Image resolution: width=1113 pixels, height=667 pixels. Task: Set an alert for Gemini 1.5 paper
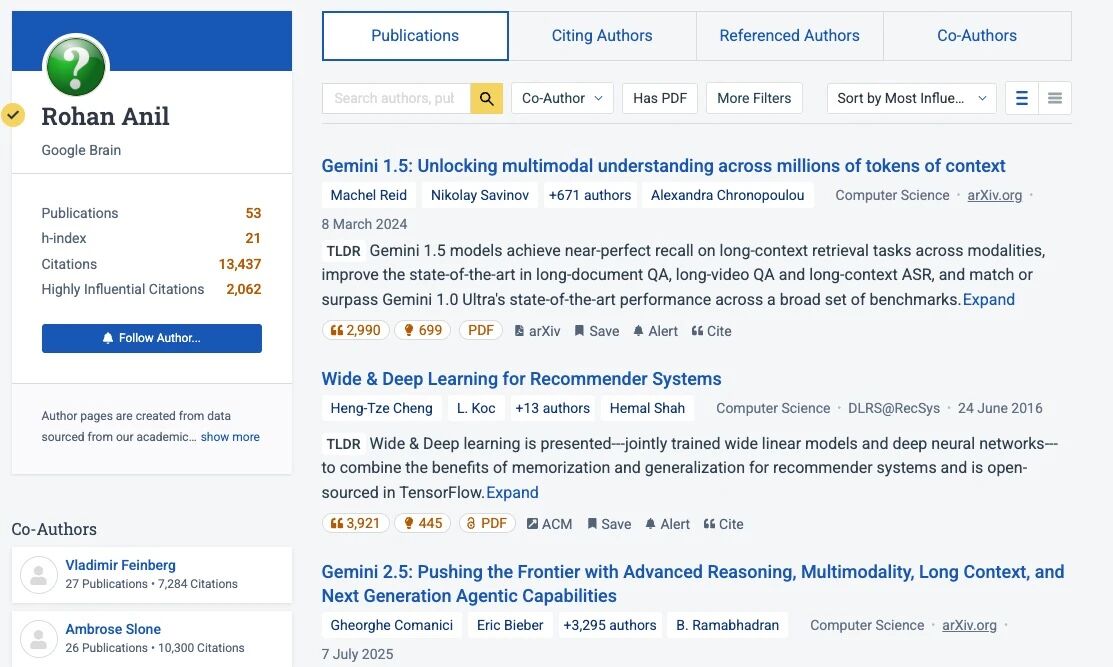click(x=655, y=331)
